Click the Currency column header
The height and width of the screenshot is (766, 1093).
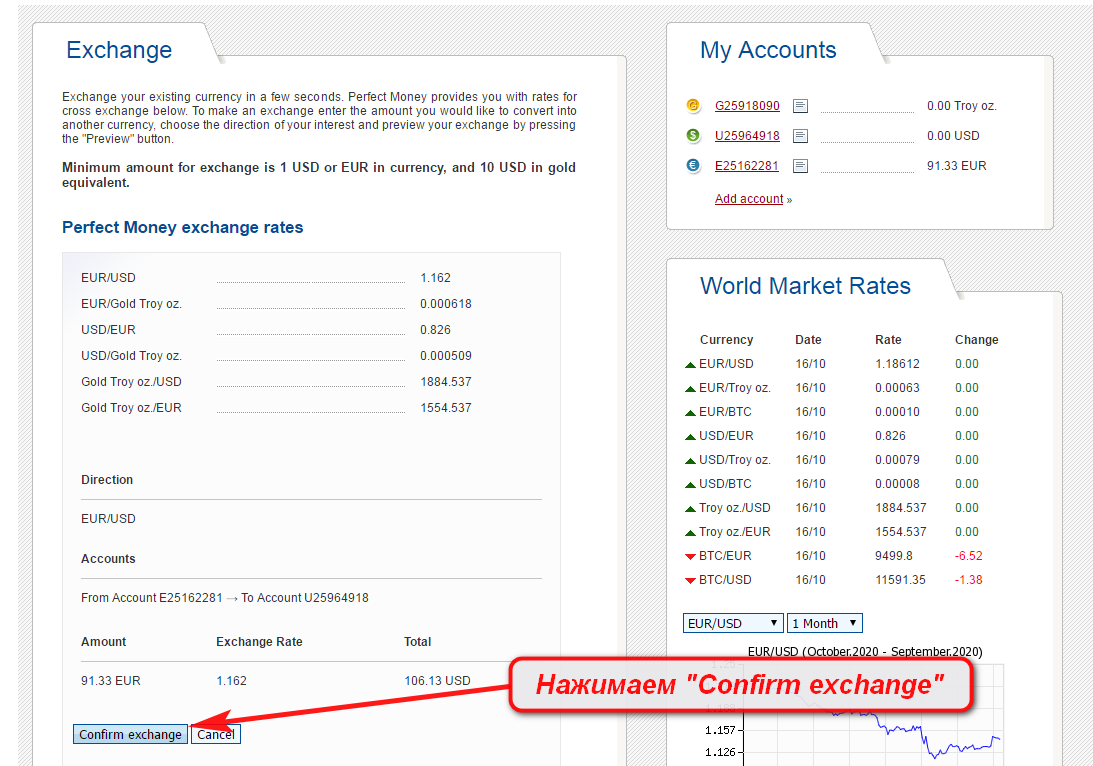tap(726, 339)
